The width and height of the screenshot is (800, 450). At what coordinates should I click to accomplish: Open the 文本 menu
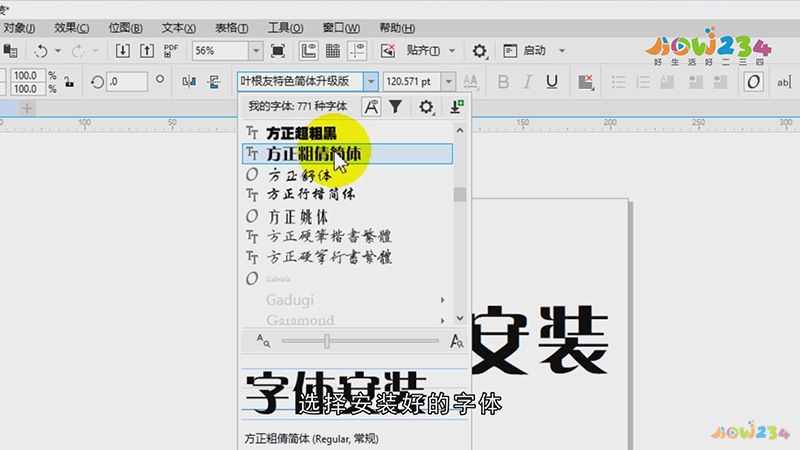point(179,28)
